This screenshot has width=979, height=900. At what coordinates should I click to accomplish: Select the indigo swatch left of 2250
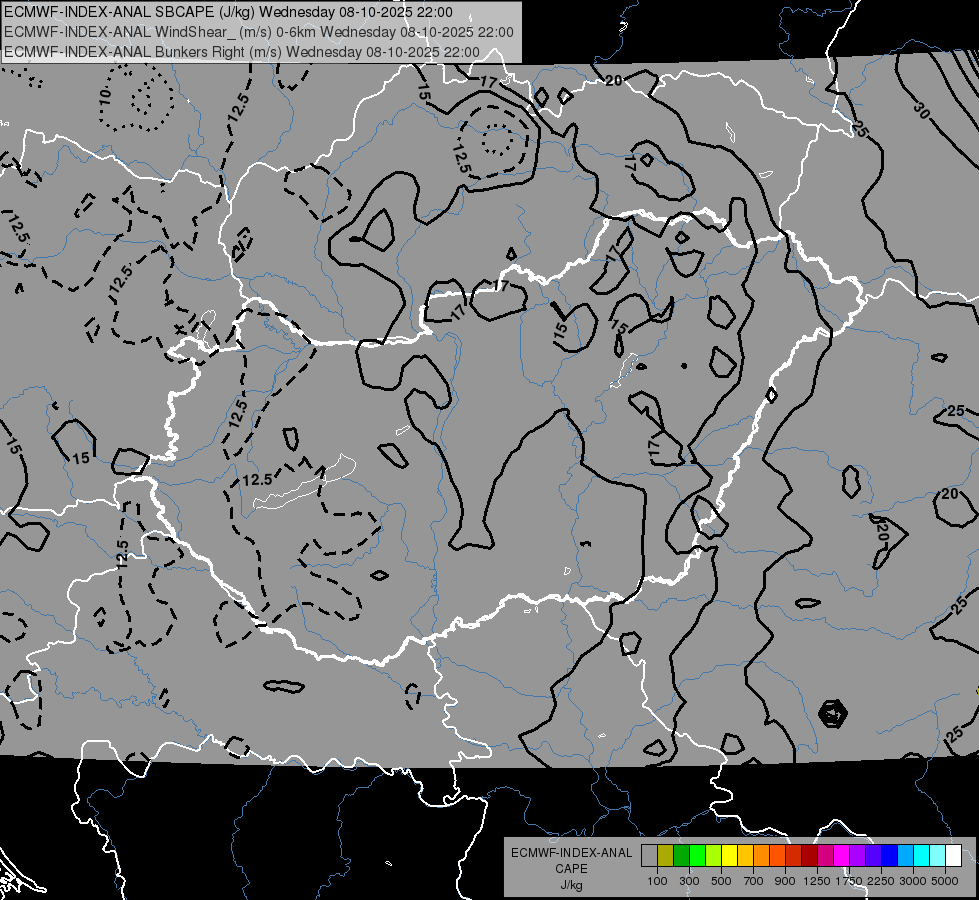(x=873, y=855)
